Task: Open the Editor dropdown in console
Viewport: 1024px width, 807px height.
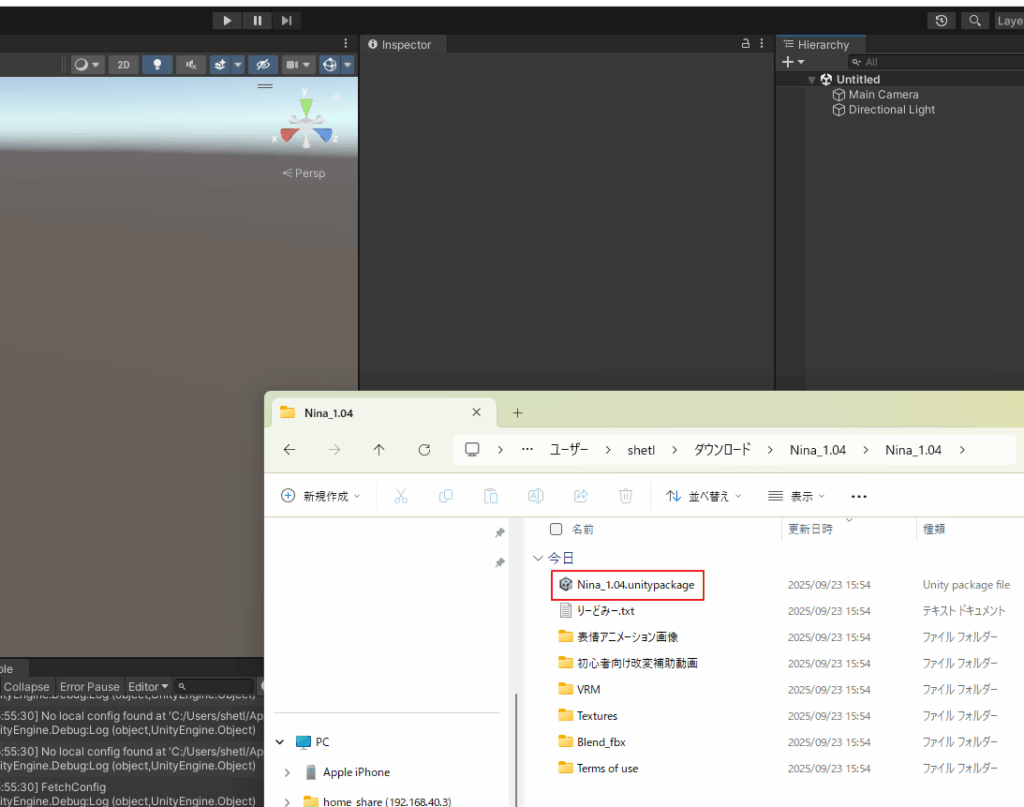Action: [x=148, y=687]
